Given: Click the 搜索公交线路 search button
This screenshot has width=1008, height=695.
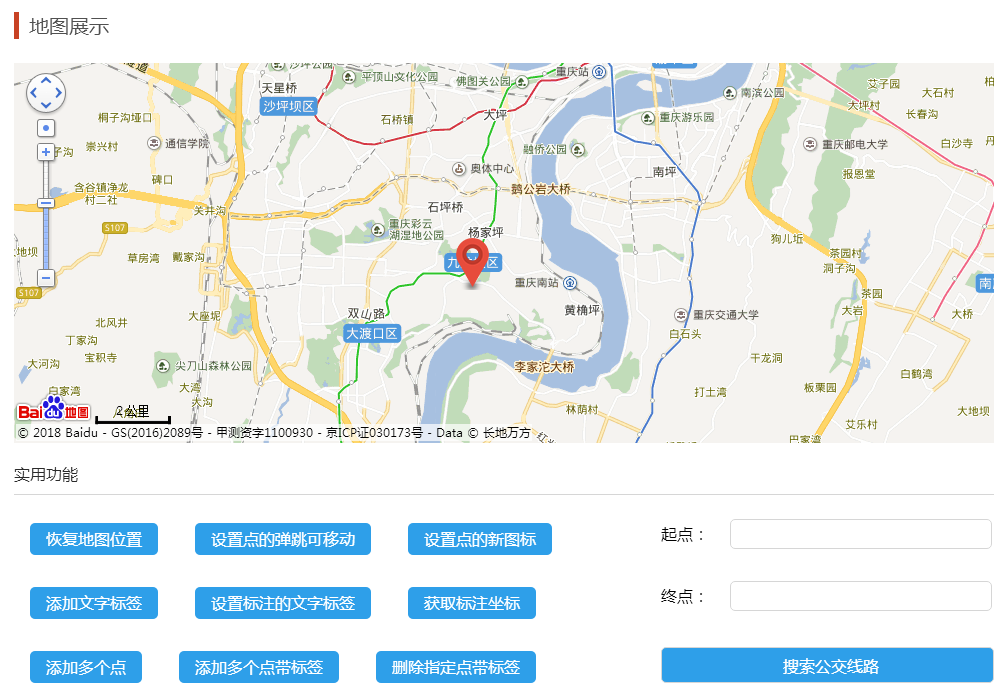Looking at the screenshot, I should [826, 666].
